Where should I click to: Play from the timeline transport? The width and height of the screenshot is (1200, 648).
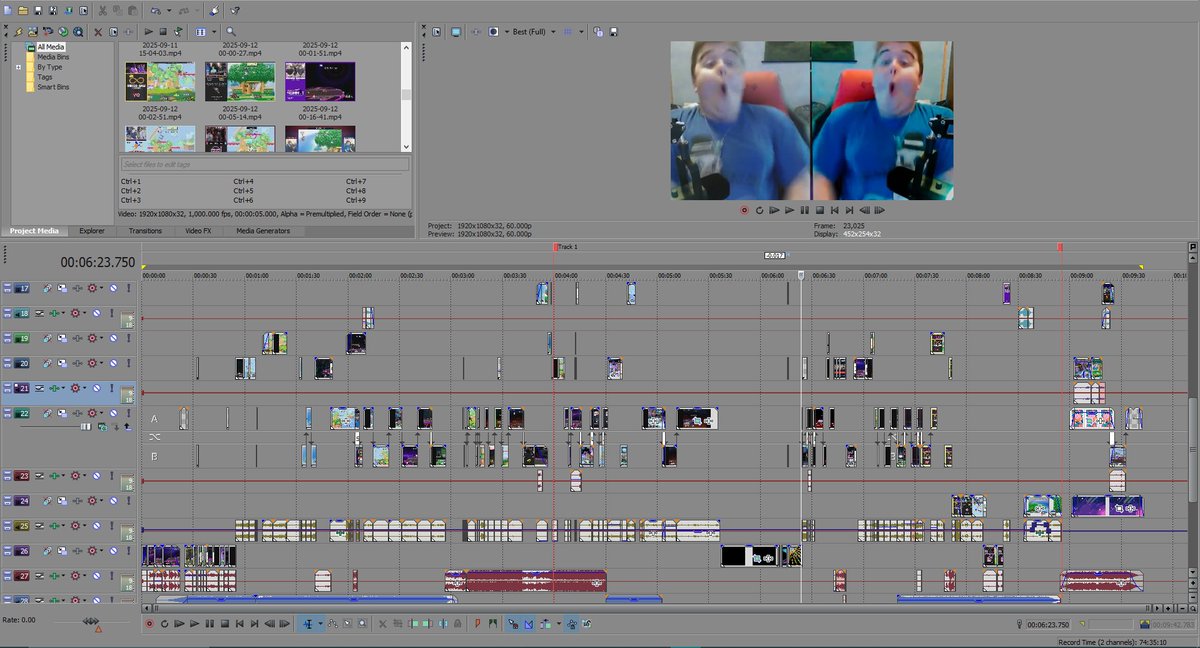pyautogui.click(x=194, y=624)
